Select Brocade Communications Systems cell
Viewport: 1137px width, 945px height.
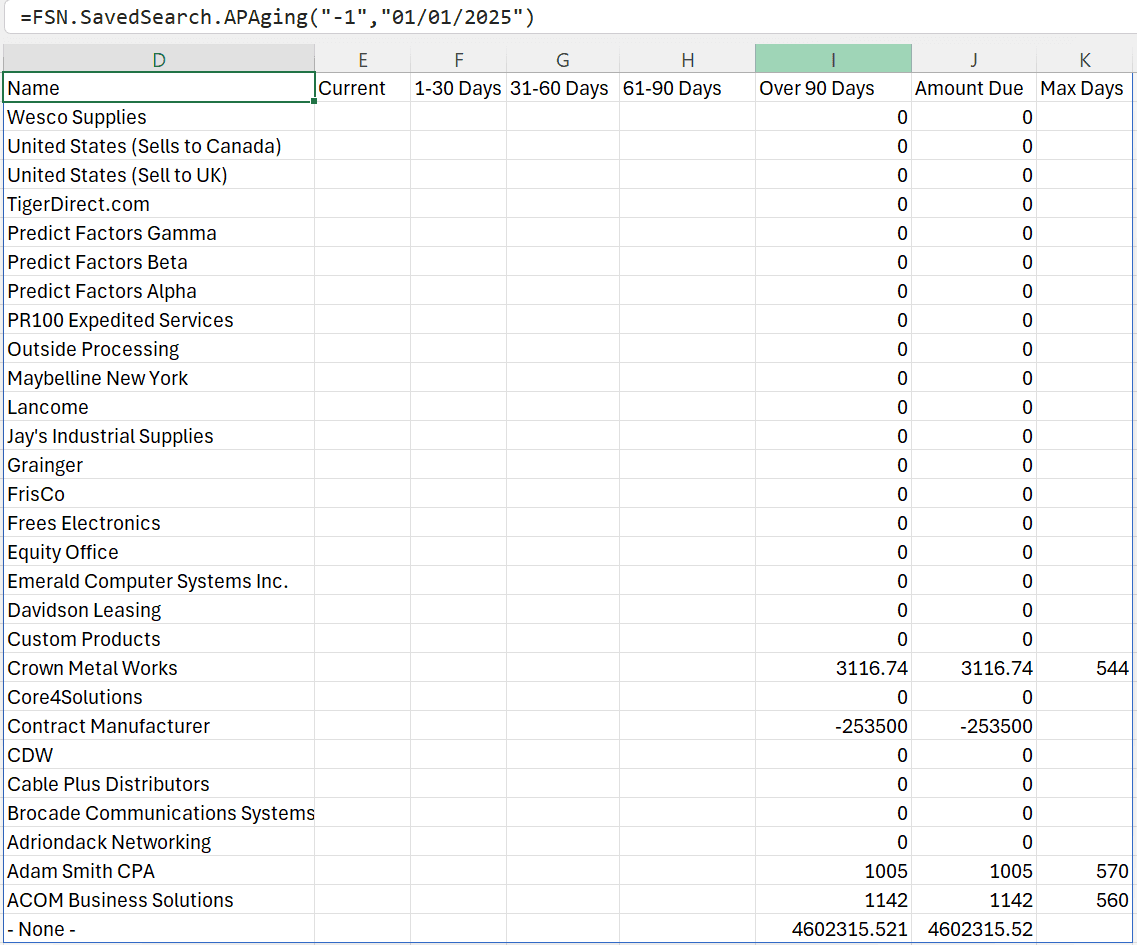(159, 813)
